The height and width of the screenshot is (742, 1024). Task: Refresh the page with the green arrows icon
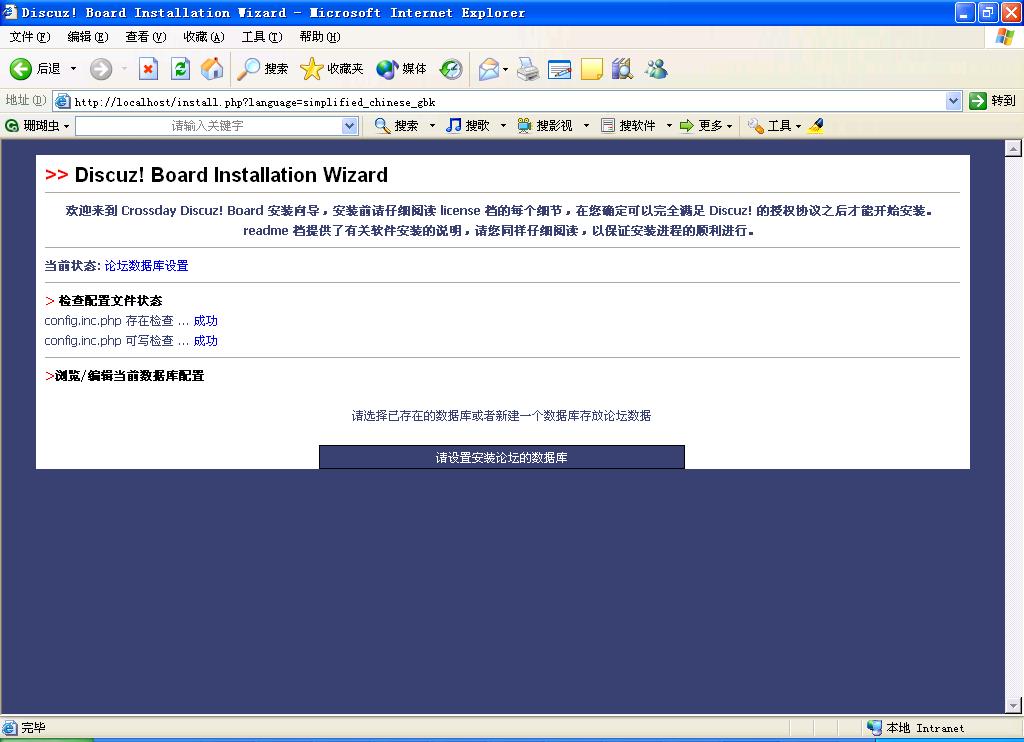(x=180, y=69)
